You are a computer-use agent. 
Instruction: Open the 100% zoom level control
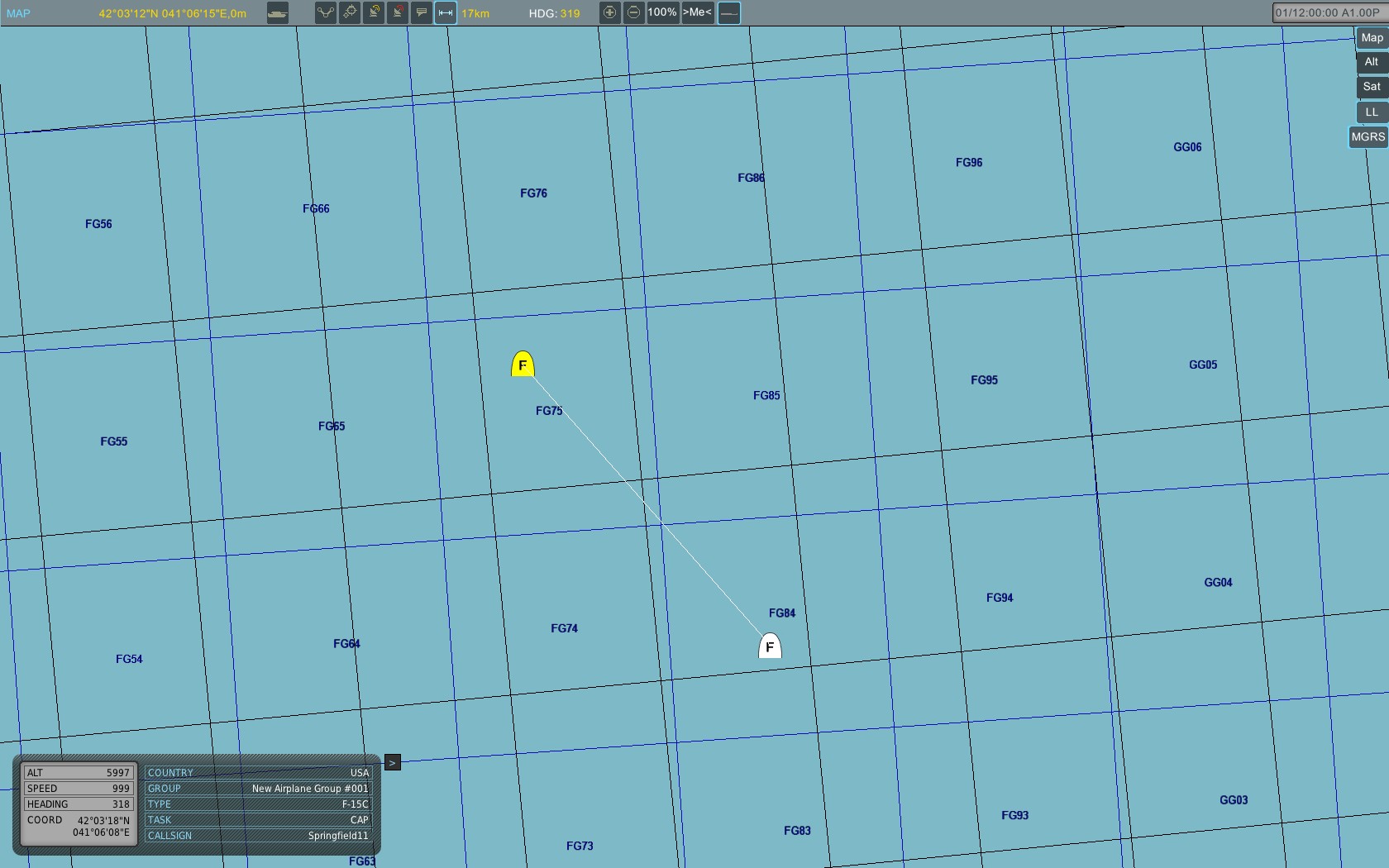[x=662, y=13]
